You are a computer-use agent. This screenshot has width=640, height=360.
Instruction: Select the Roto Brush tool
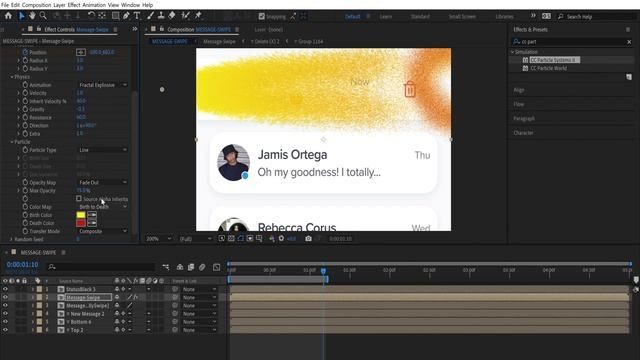(x=185, y=16)
